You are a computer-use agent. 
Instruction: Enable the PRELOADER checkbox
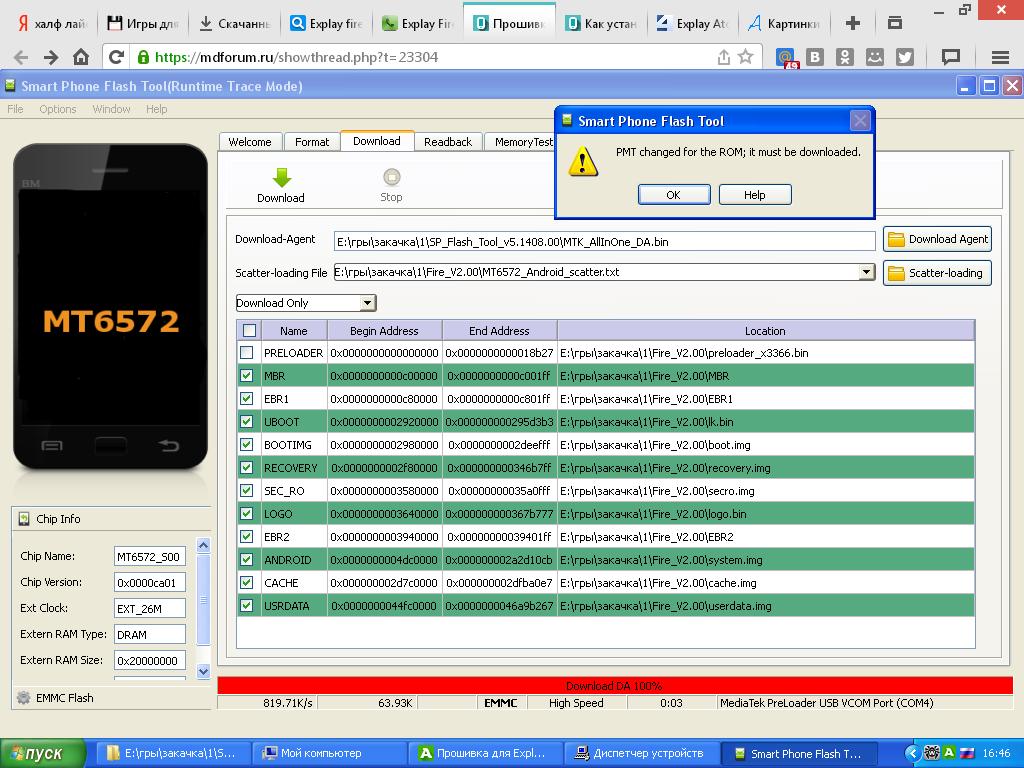(x=247, y=353)
